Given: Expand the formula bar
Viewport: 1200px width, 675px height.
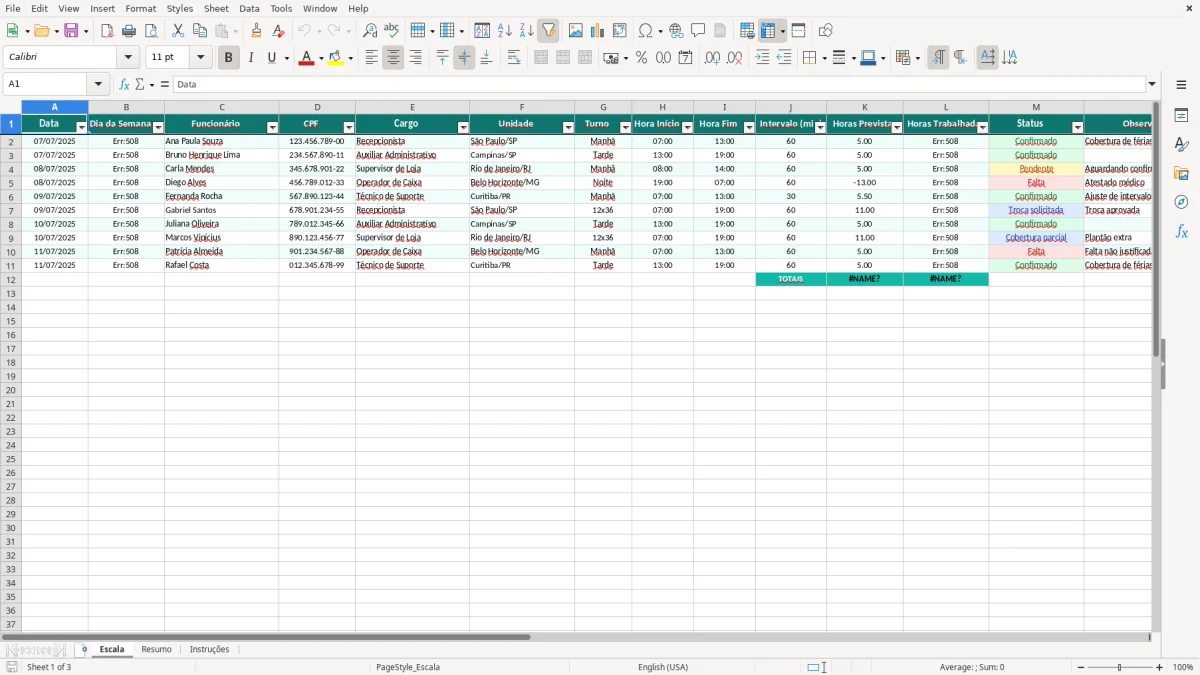Looking at the screenshot, I should point(1152,84).
